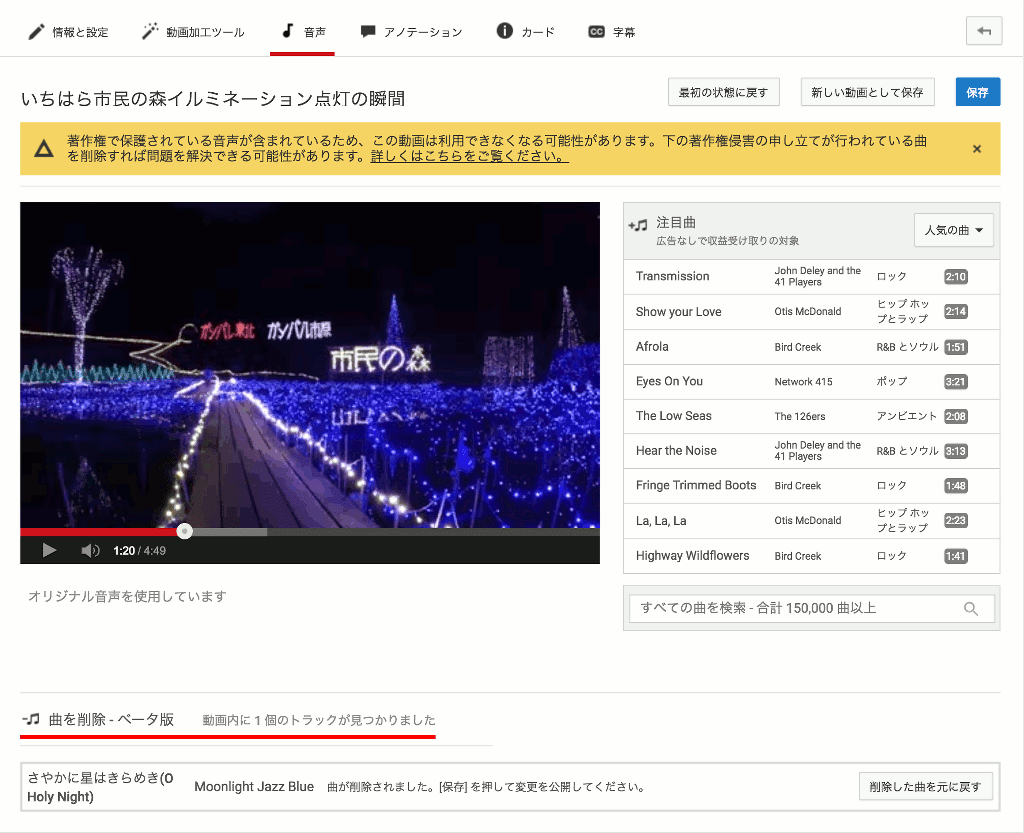Click the back arrow button at top right

pyautogui.click(x=984, y=31)
